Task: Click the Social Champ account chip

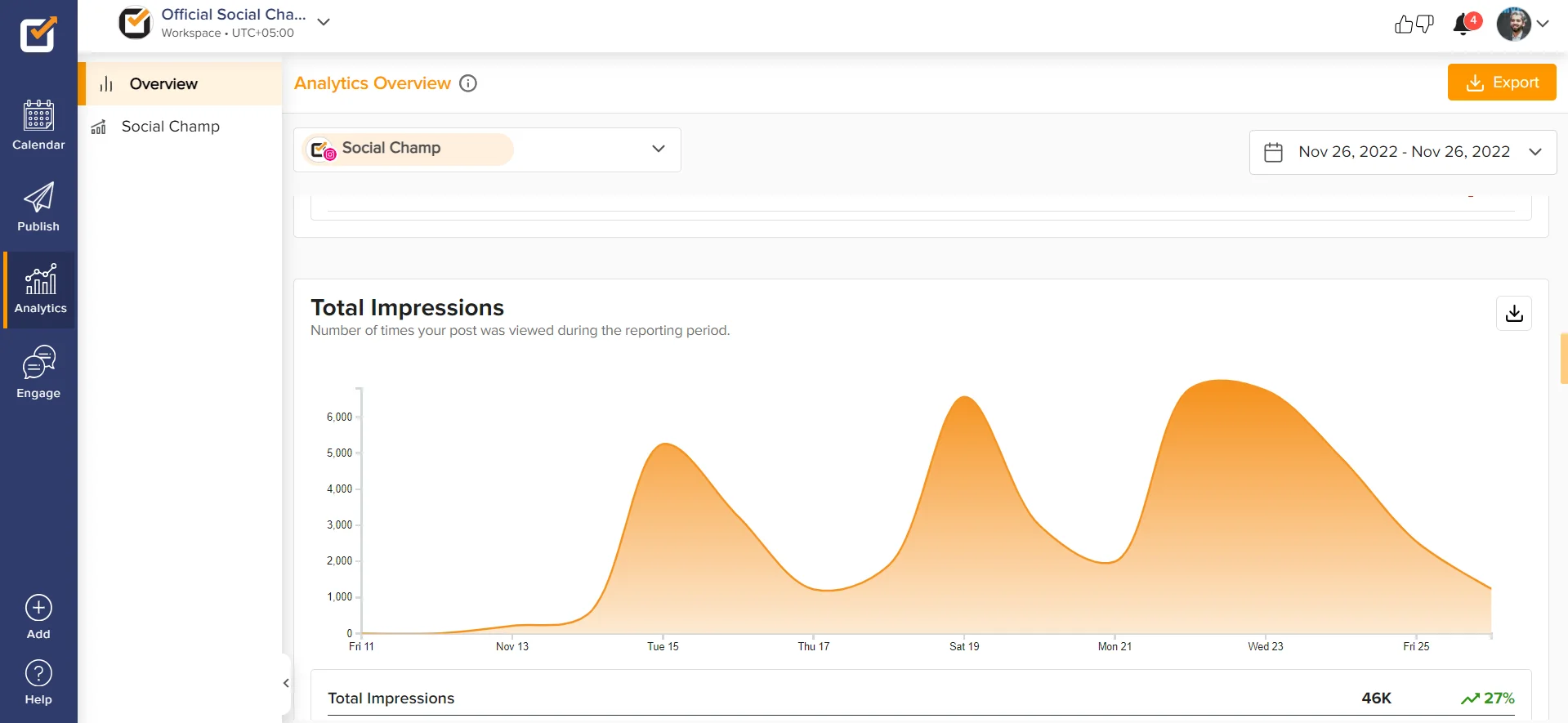Action: pyautogui.click(x=408, y=149)
